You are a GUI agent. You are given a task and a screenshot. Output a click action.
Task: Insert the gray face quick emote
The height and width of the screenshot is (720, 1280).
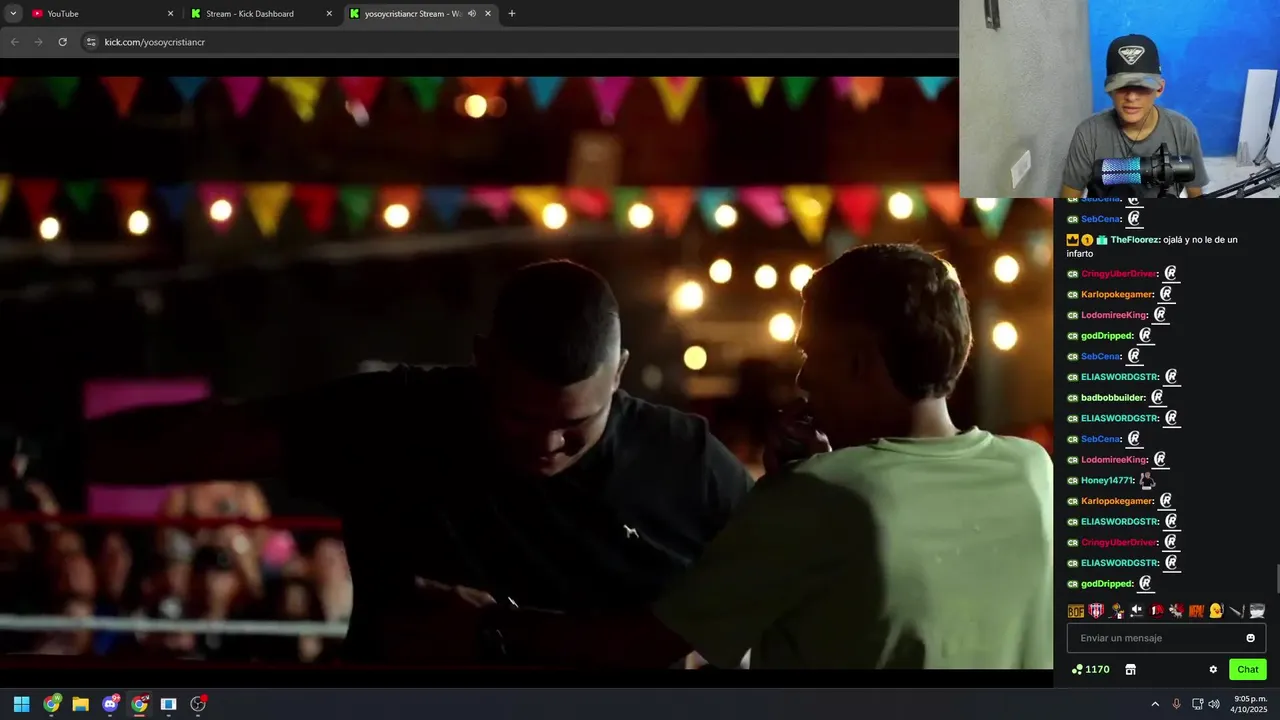[1257, 611]
